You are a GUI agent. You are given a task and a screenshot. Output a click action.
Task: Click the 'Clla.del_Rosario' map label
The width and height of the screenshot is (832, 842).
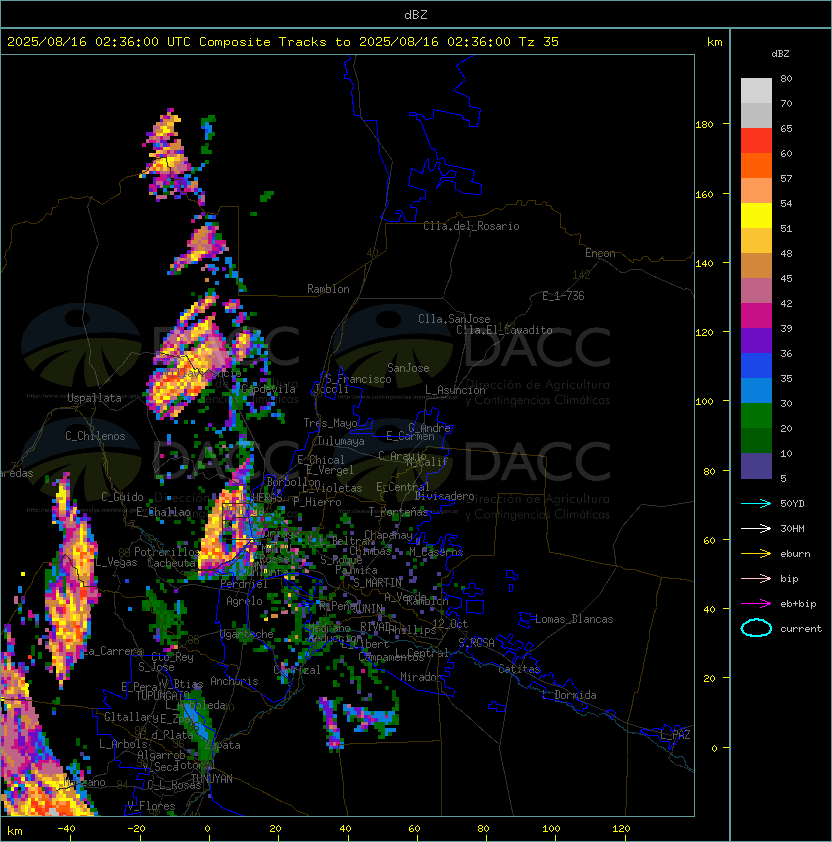coord(471,226)
